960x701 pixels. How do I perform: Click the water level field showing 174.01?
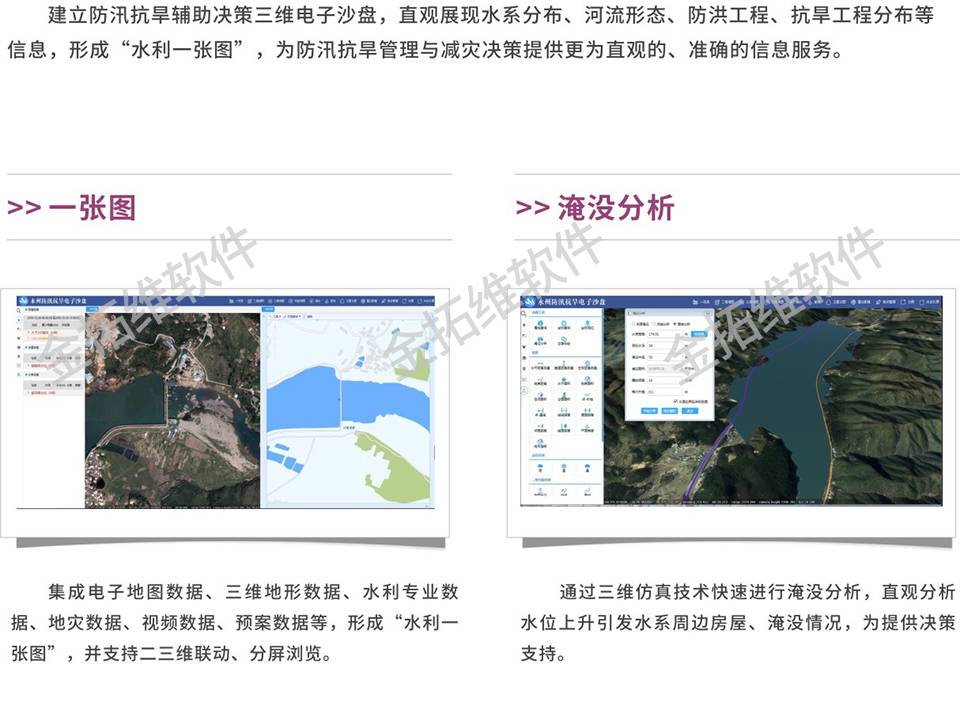pos(665,334)
